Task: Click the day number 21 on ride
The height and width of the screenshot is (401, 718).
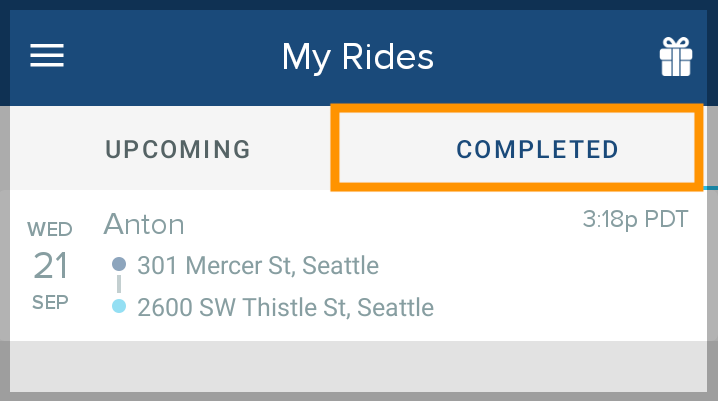Action: point(51,265)
